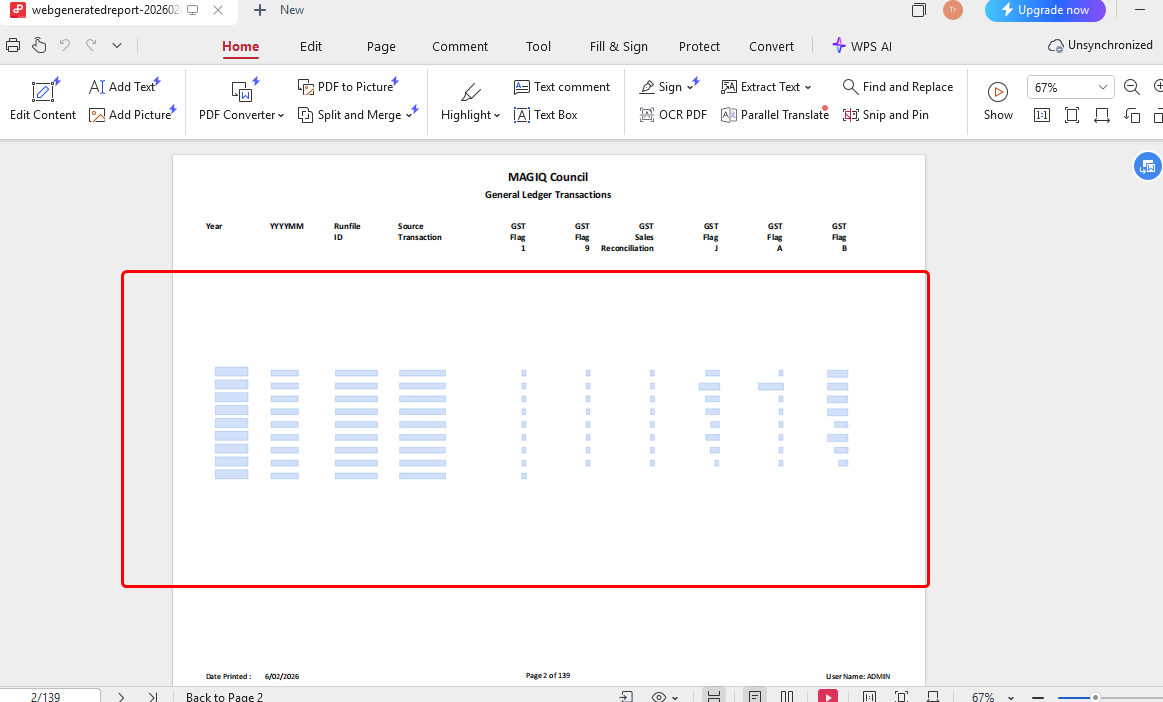The image size is (1163, 702).
Task: Open the Fill & Sign tab
Action: [x=618, y=46]
